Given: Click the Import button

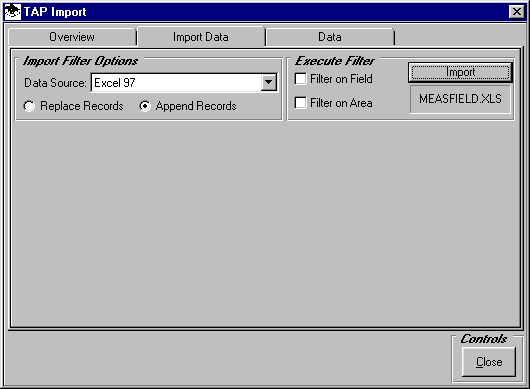Looking at the screenshot, I should [x=460, y=72].
